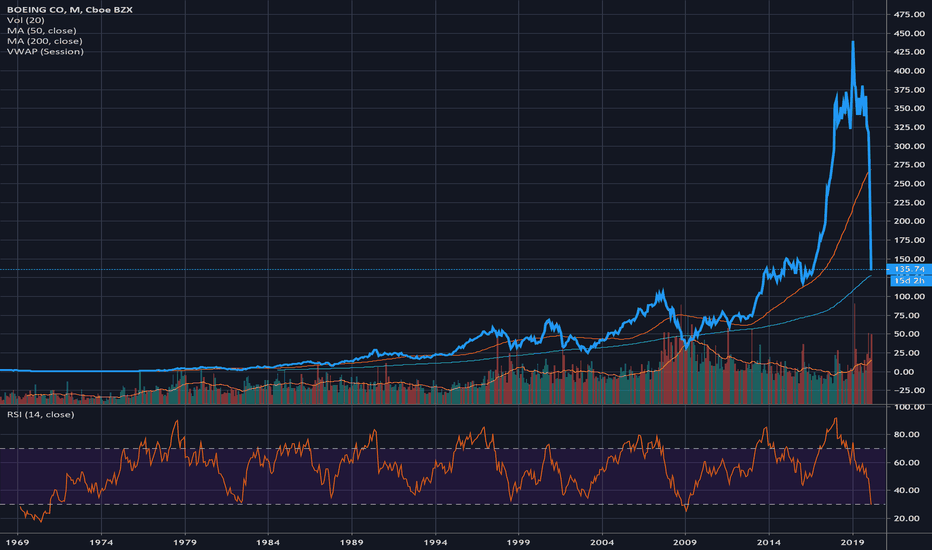
Task: Select the RSI (14, close) pane legend
Action: tap(40, 414)
